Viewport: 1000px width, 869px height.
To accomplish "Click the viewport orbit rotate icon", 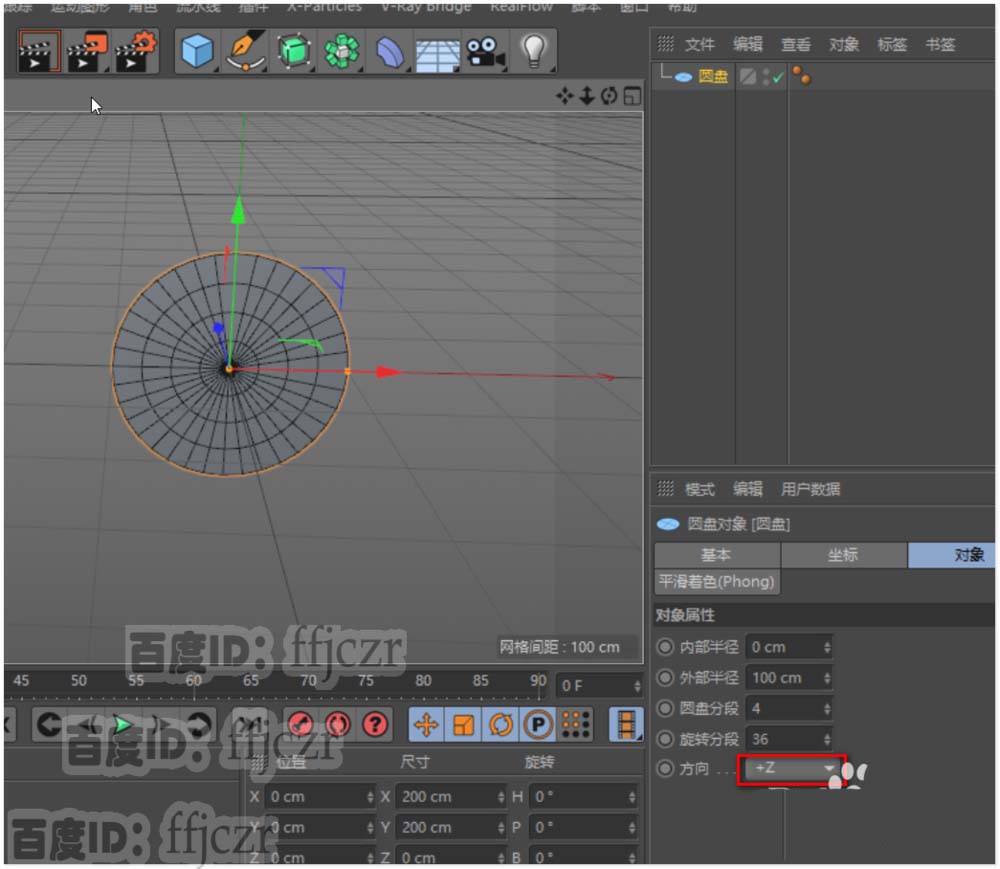I will (610, 96).
